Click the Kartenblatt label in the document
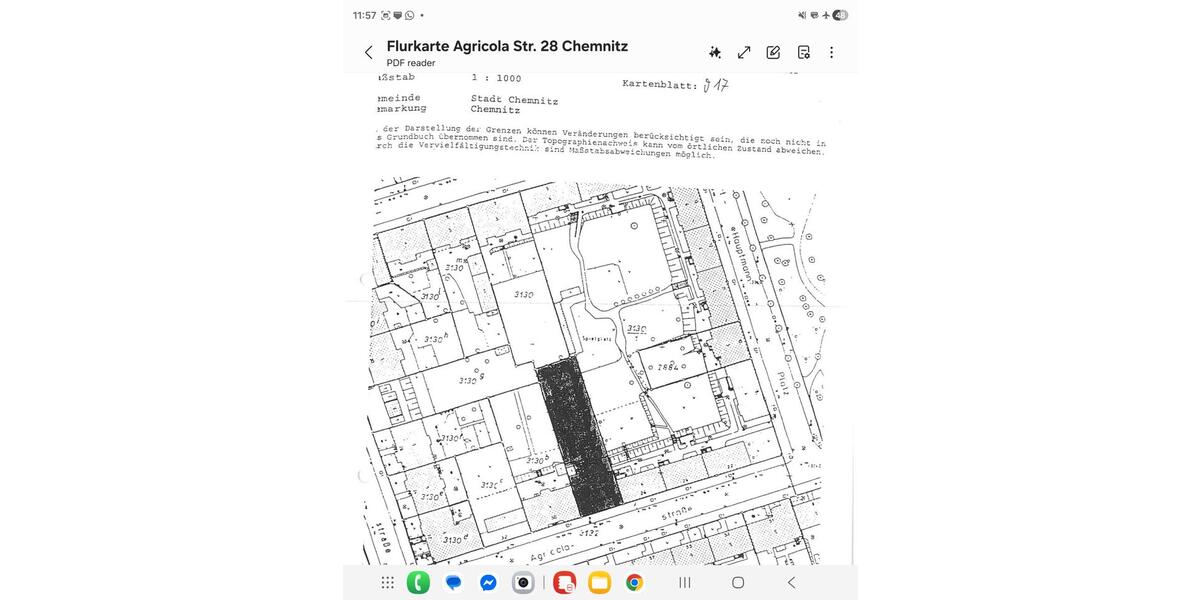Screen dimensions: 1200x600 coord(659,85)
